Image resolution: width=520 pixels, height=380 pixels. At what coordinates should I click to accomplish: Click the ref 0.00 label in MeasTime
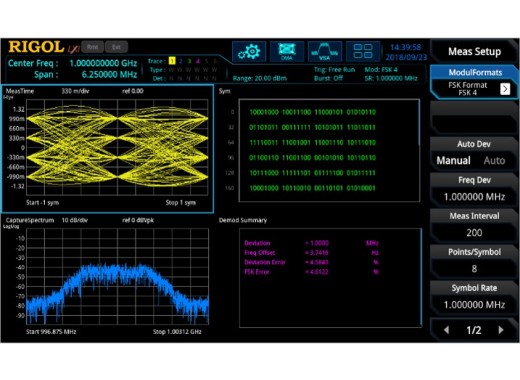coord(133,91)
